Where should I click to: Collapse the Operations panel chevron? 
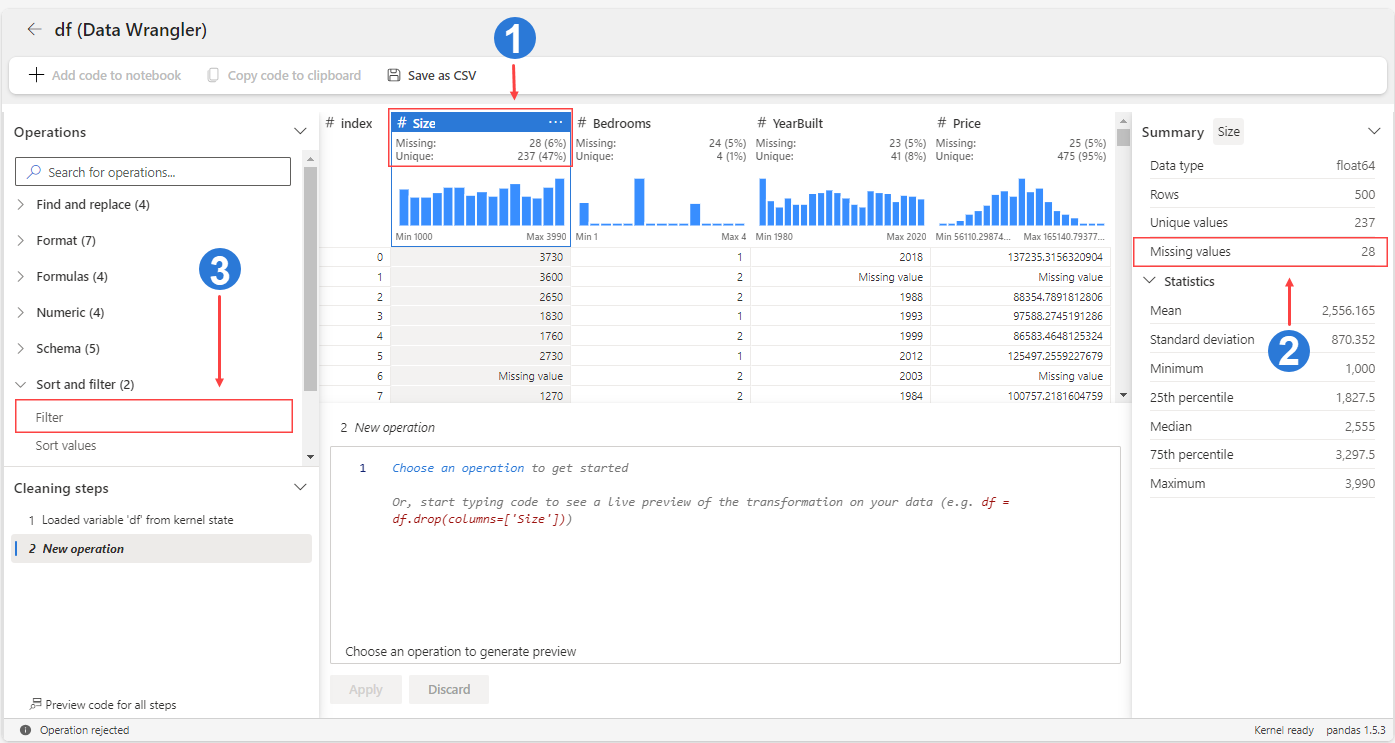299,132
